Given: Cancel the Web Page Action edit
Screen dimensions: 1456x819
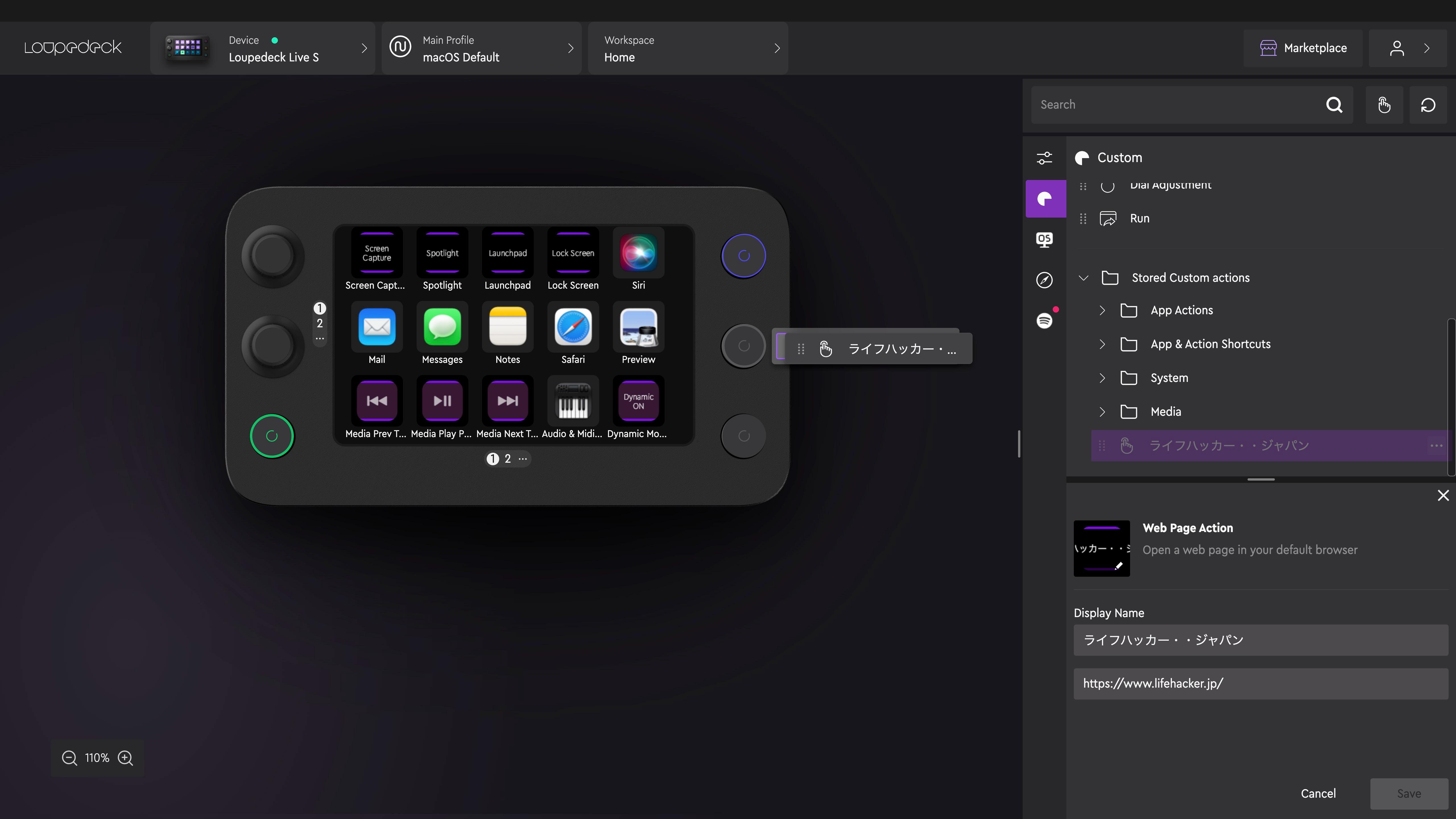Looking at the screenshot, I should click(1318, 793).
